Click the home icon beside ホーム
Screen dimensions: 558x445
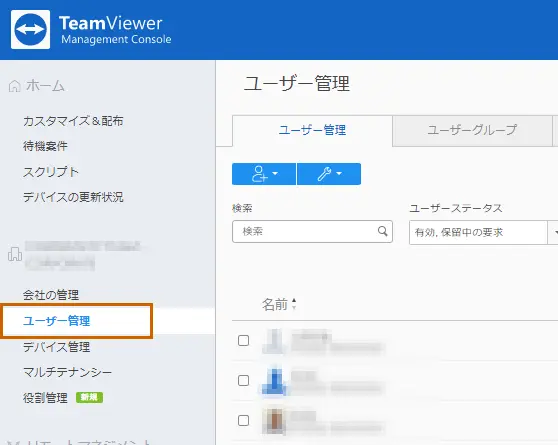(x=15, y=86)
